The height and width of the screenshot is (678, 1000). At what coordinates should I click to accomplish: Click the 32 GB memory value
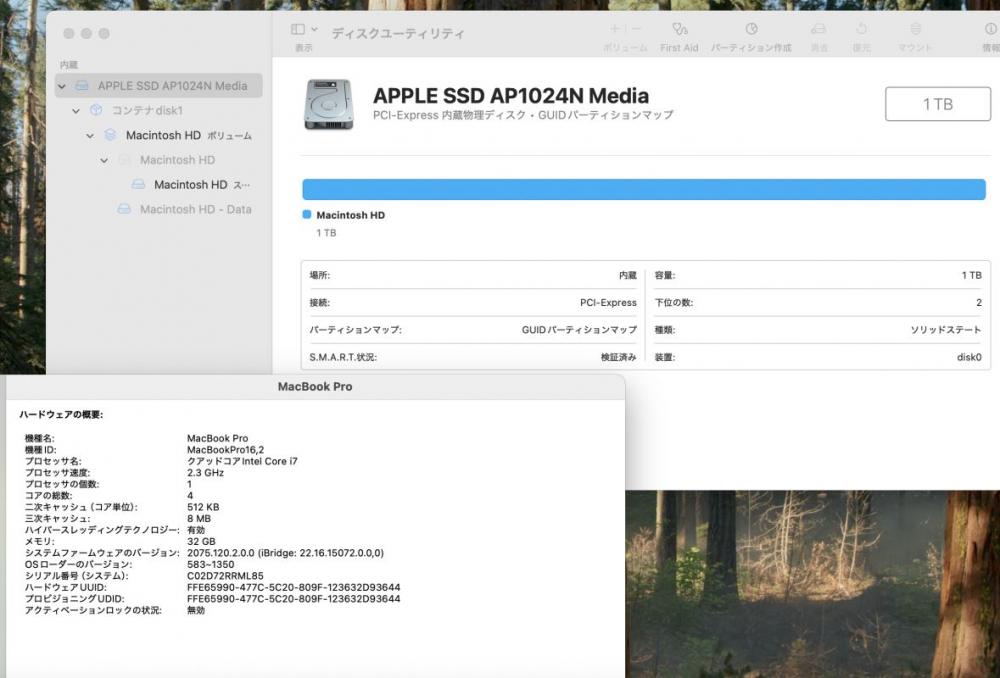201,542
